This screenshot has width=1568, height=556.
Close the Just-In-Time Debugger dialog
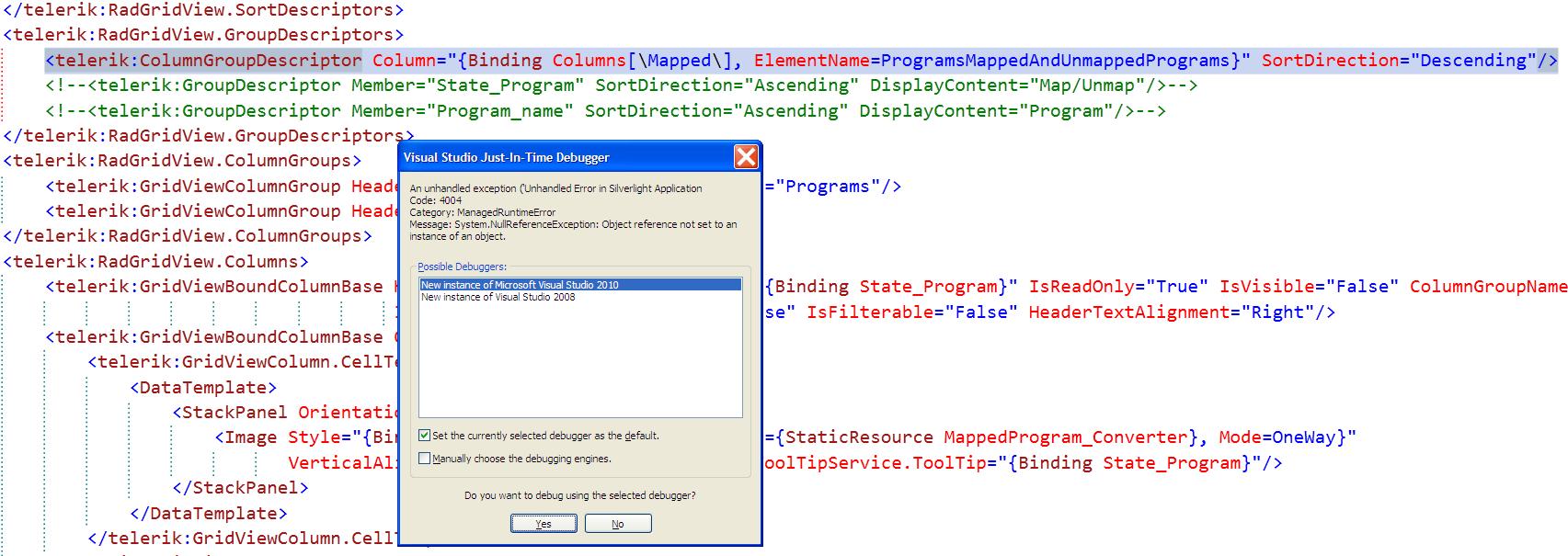tap(746, 157)
